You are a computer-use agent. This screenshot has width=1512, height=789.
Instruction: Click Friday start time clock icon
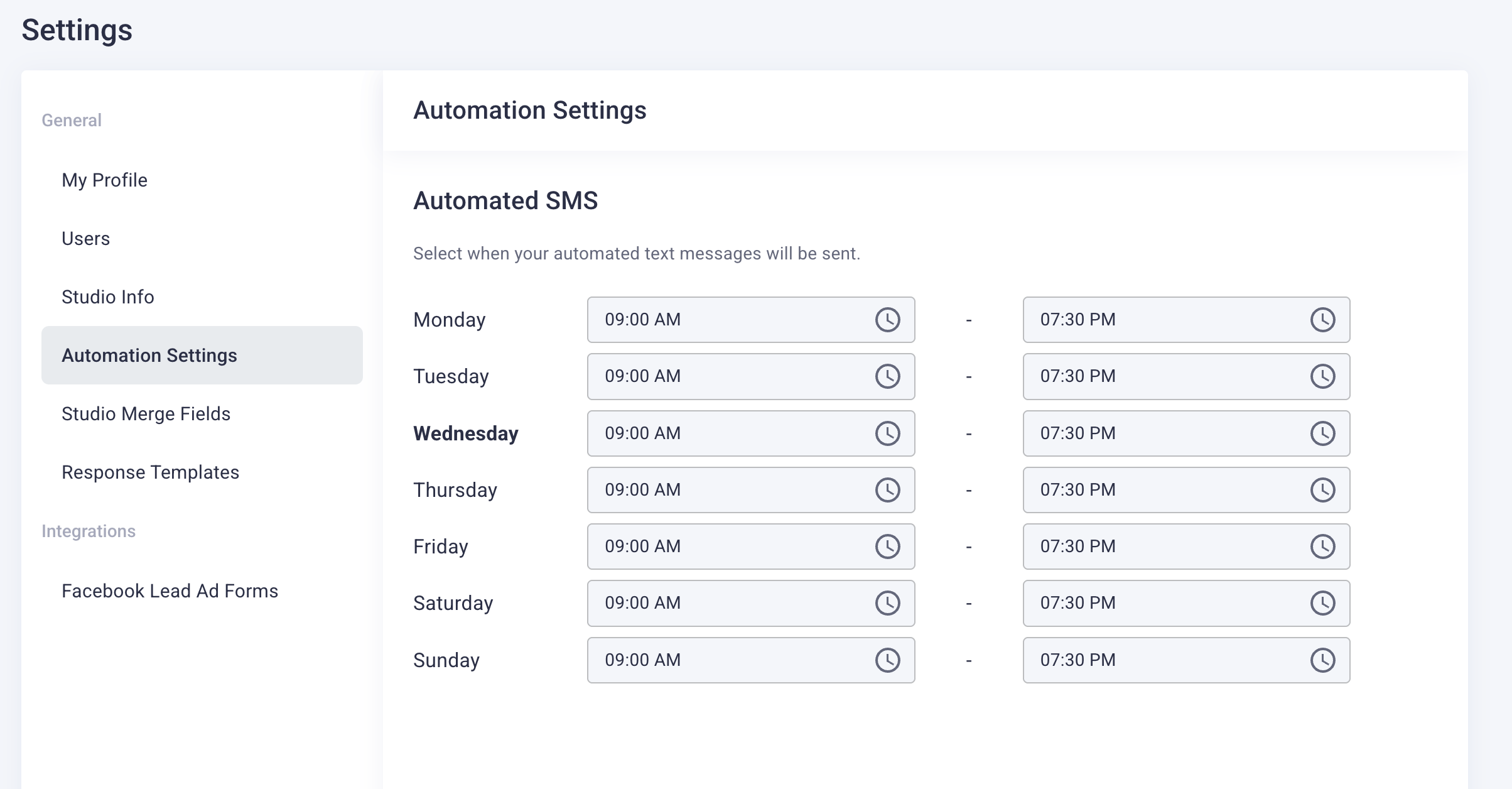(x=887, y=547)
